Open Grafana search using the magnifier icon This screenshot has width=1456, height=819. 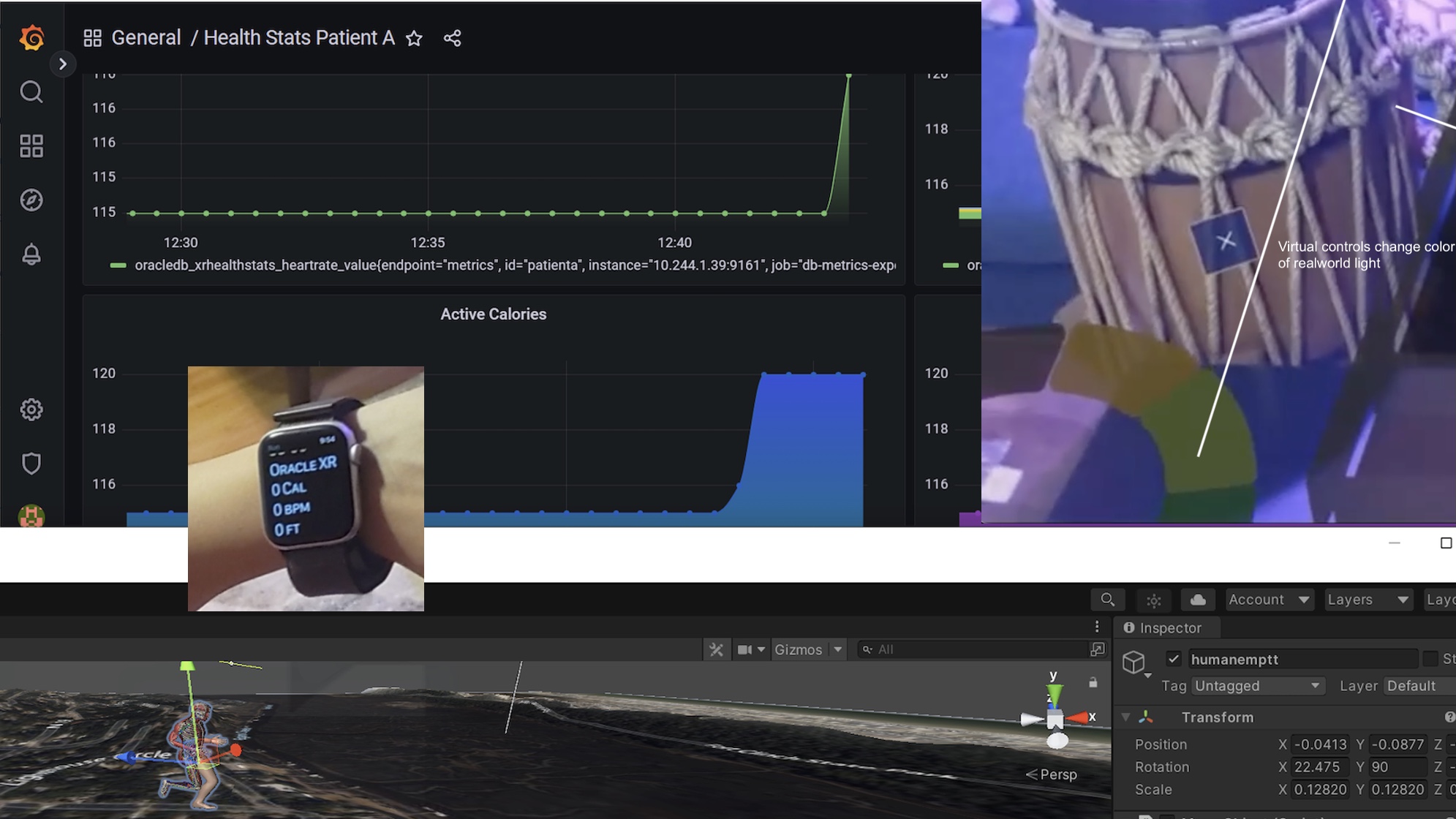(31, 91)
